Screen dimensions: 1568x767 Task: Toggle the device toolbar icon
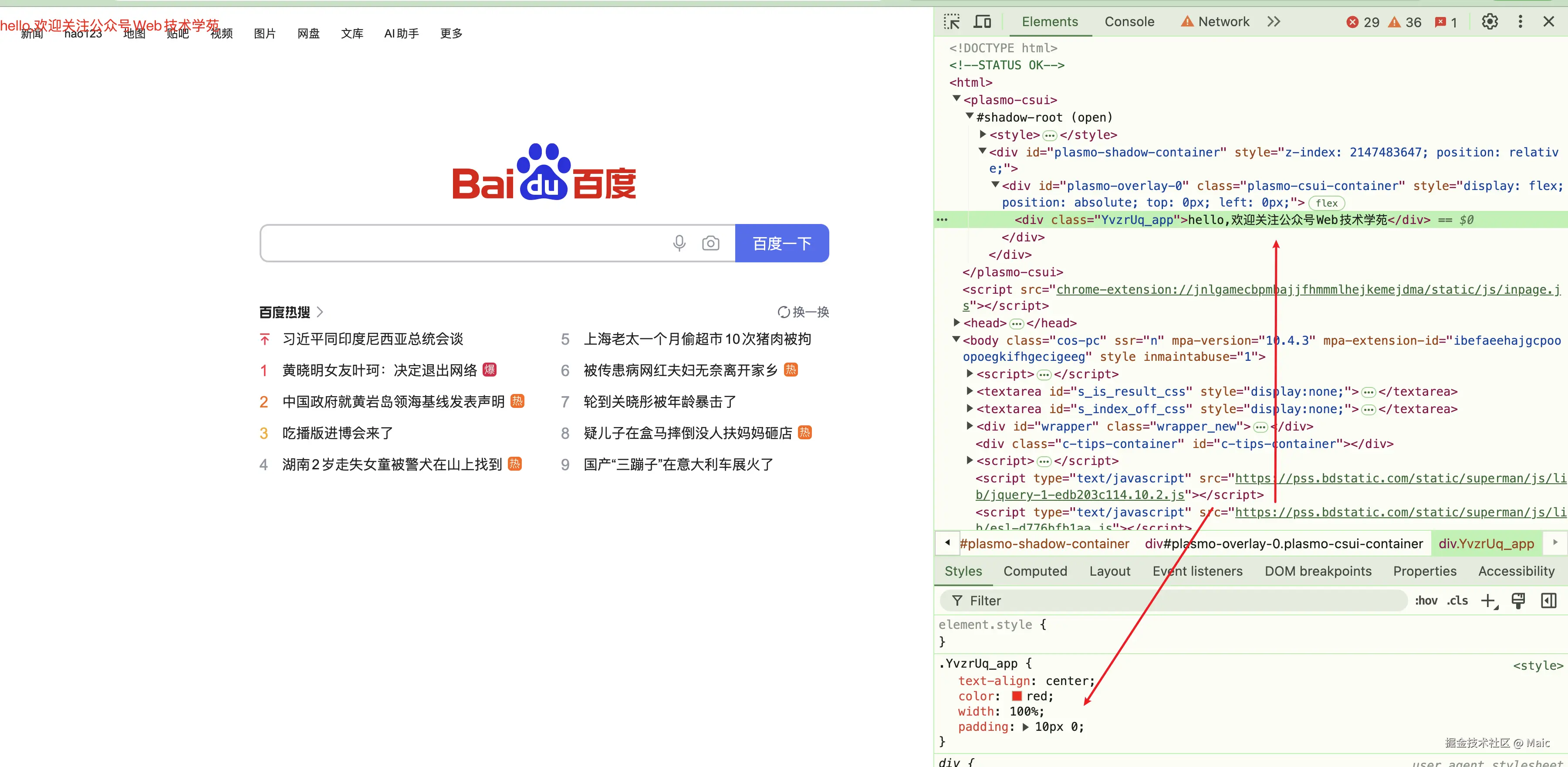[982, 22]
